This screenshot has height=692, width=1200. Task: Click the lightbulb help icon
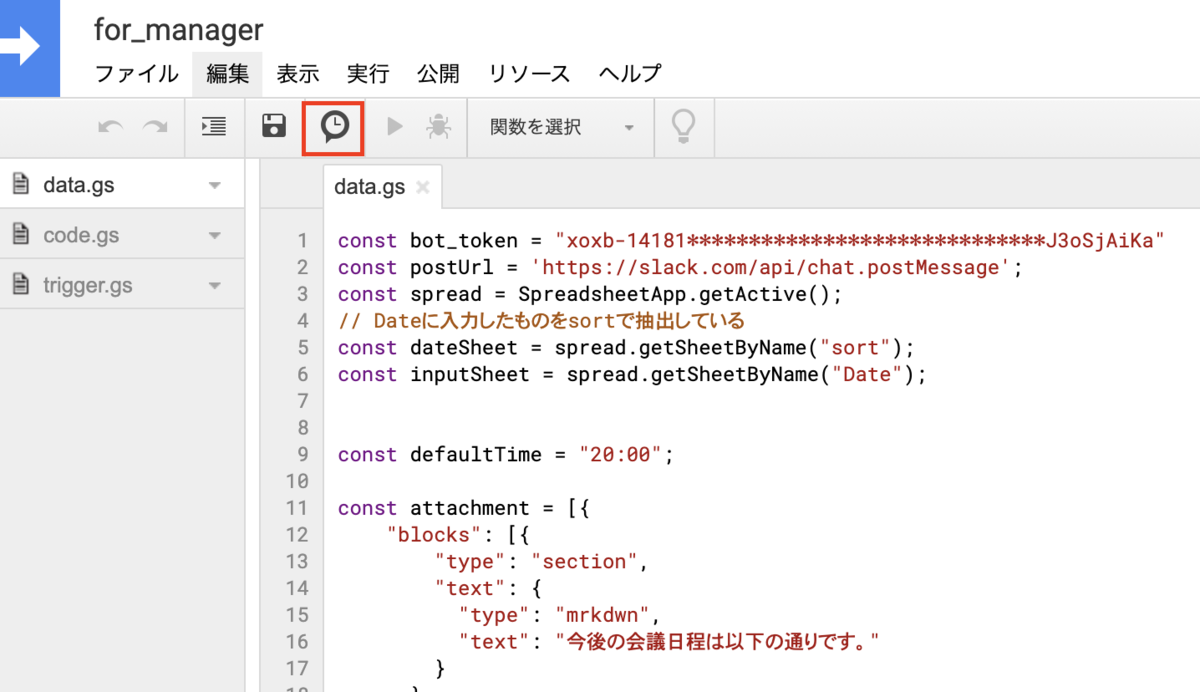click(x=685, y=127)
